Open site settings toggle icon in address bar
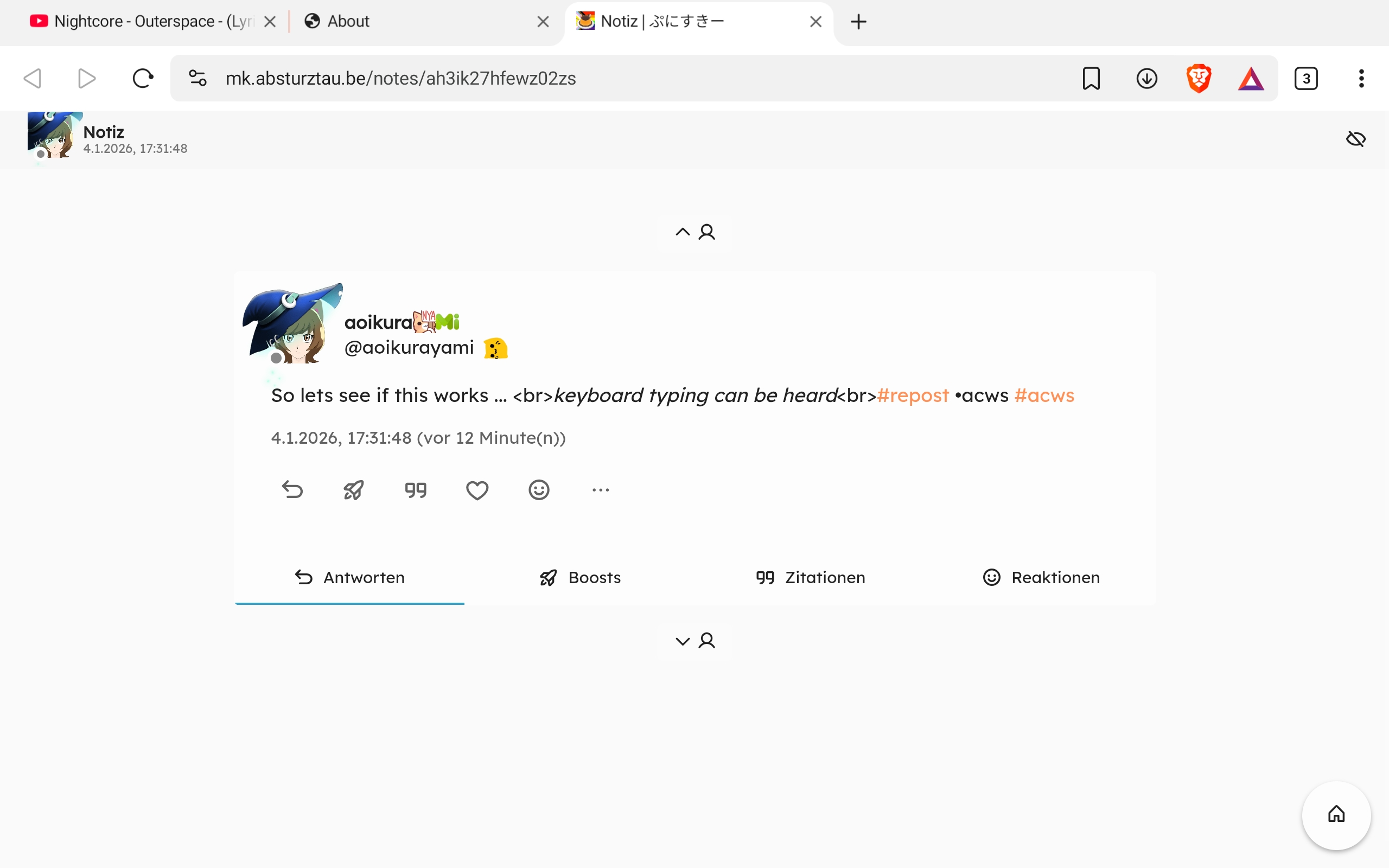This screenshot has width=1389, height=868. (197, 78)
